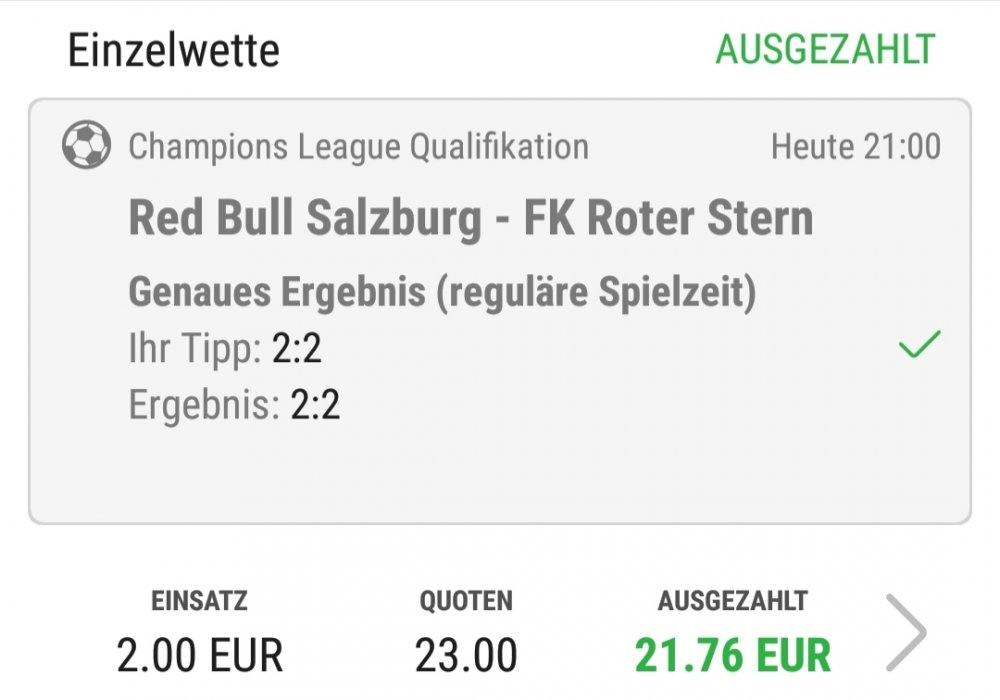Tap the Einzelwette heading
The image size is (1000, 700).
(173, 50)
